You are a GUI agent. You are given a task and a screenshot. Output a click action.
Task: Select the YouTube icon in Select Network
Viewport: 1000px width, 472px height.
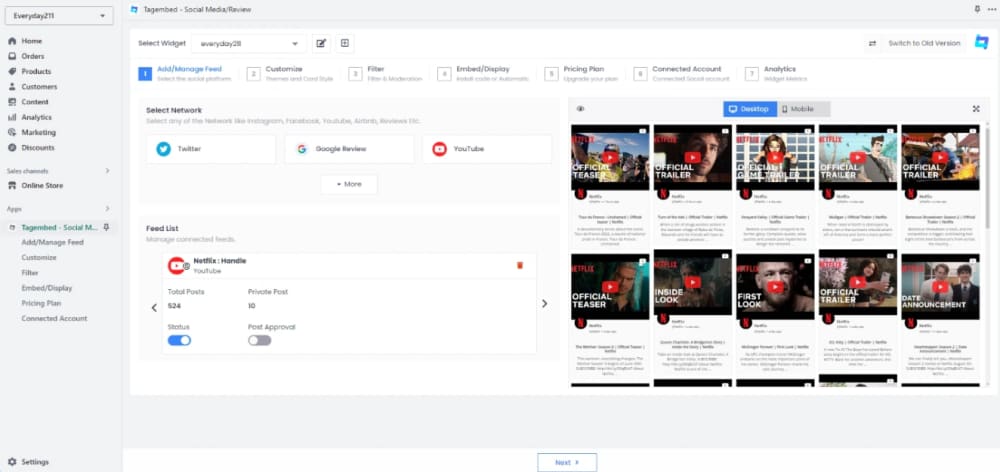point(439,149)
